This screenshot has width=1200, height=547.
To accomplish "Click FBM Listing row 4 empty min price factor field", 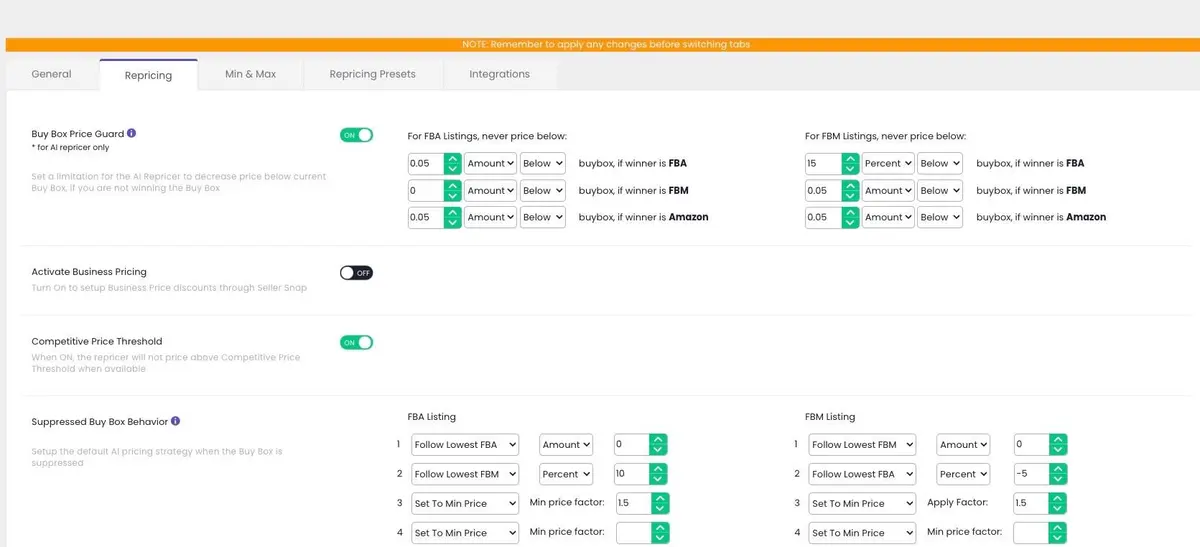I will click(x=1031, y=533).
